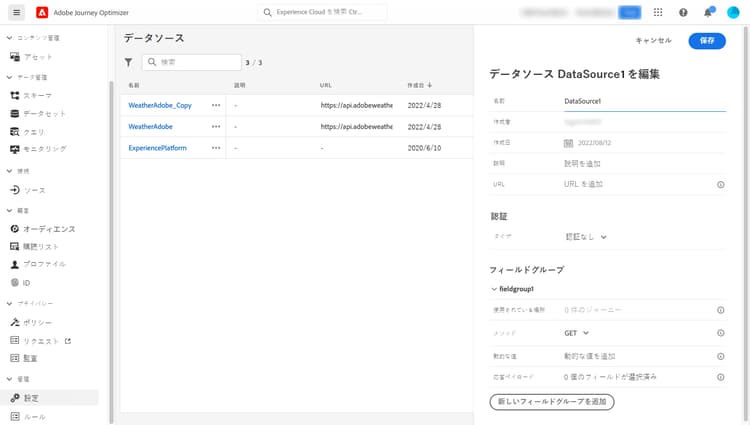Open the user profile avatar
750x425 pixels.
[x=733, y=12]
